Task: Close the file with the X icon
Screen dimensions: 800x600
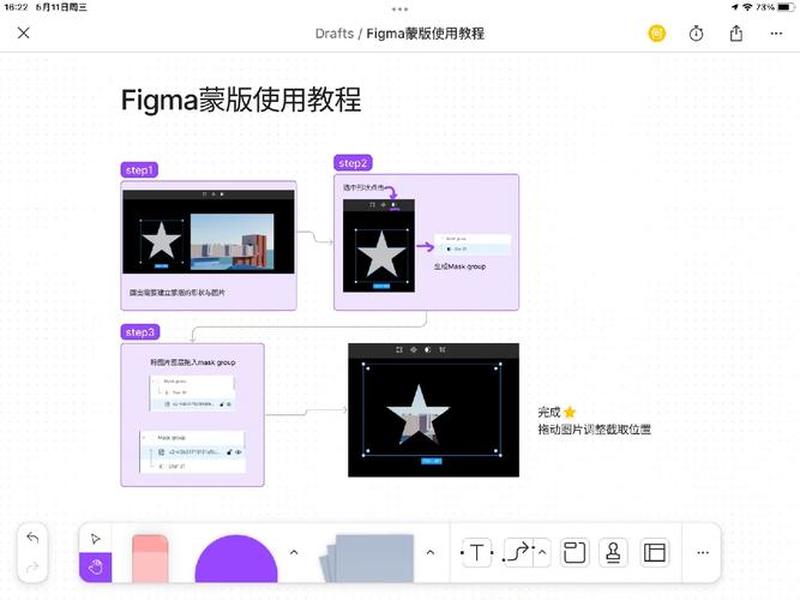Action: 23,33
